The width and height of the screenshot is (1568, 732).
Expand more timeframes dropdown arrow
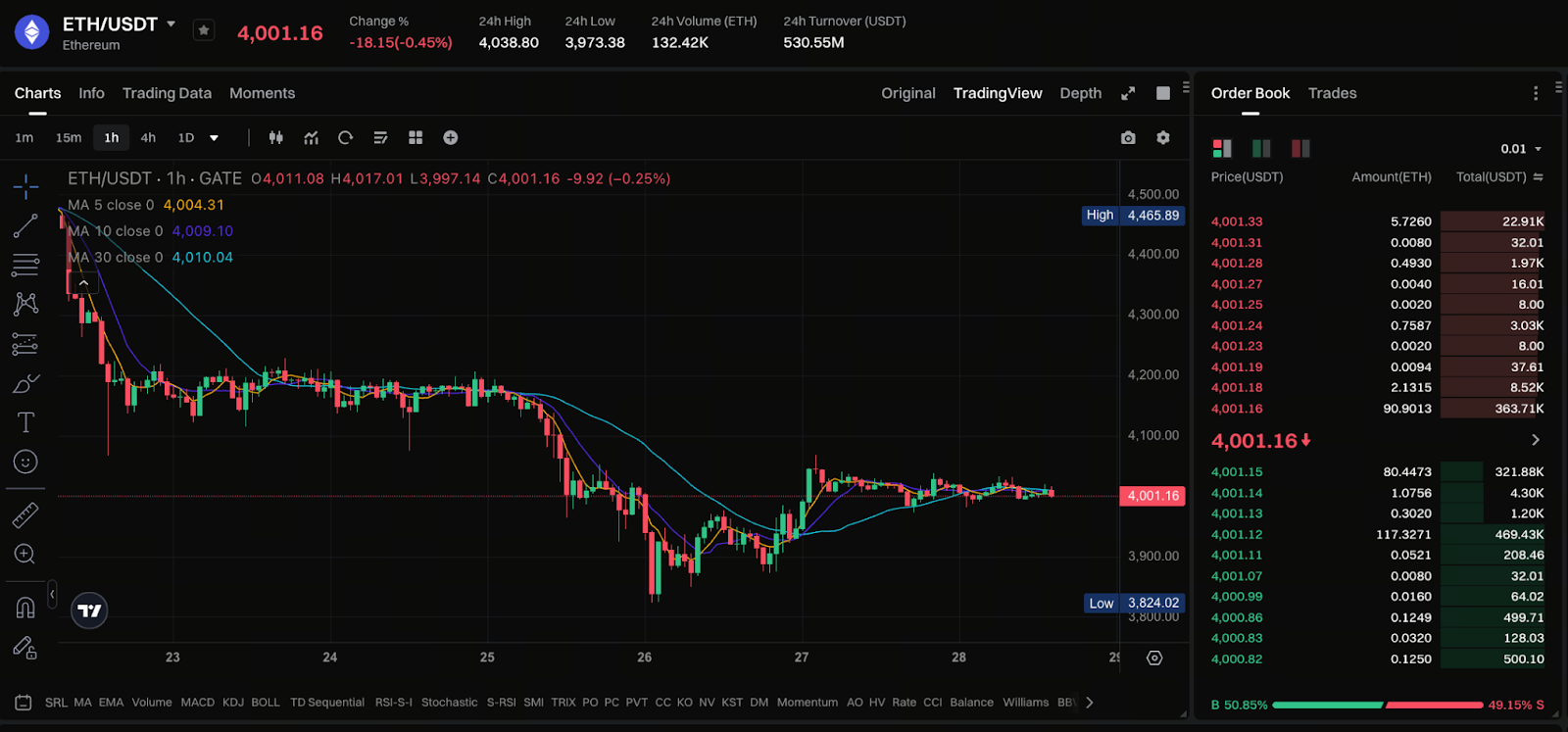coord(214,138)
